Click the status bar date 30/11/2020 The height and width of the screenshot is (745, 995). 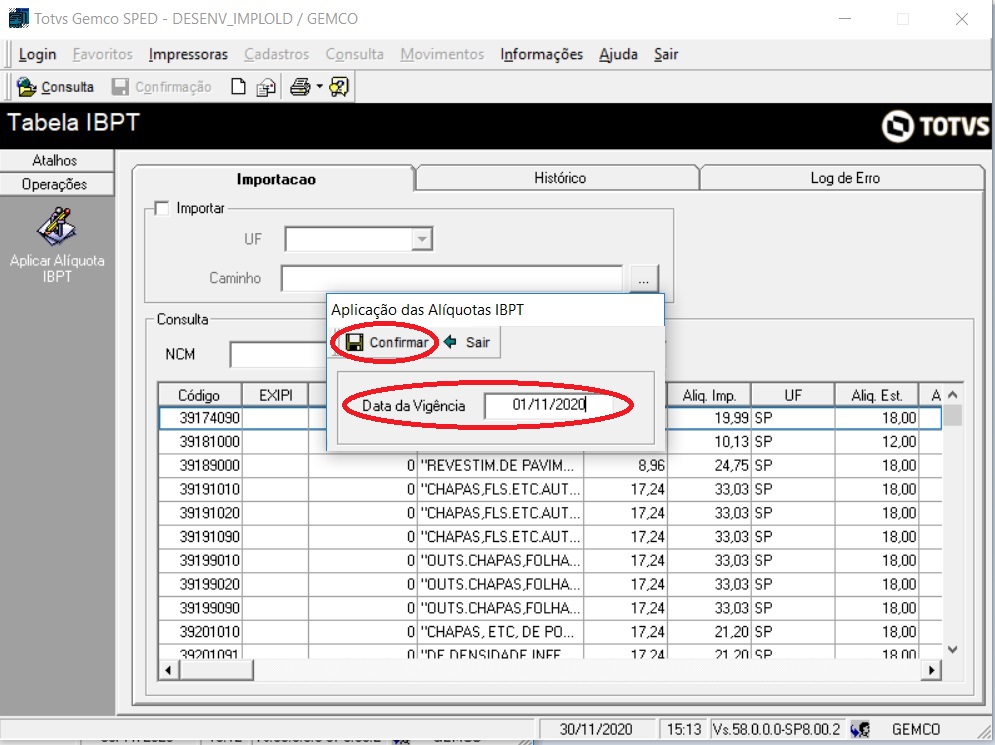click(x=596, y=729)
